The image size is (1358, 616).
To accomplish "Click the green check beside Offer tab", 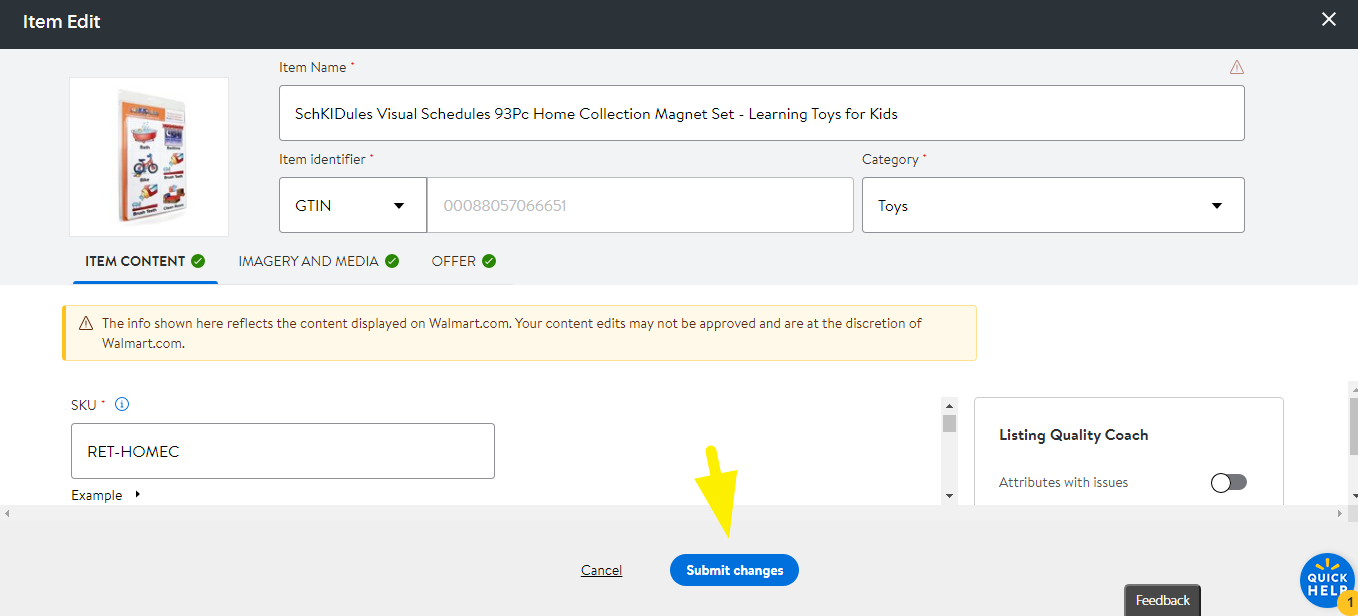I will coord(489,261).
